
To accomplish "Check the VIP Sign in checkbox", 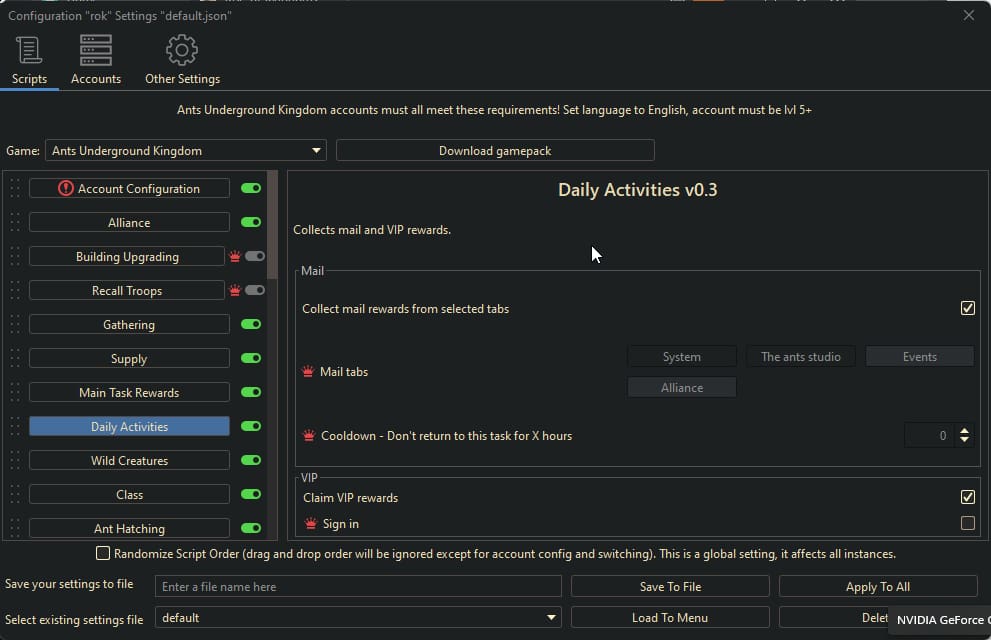I will click(x=967, y=523).
